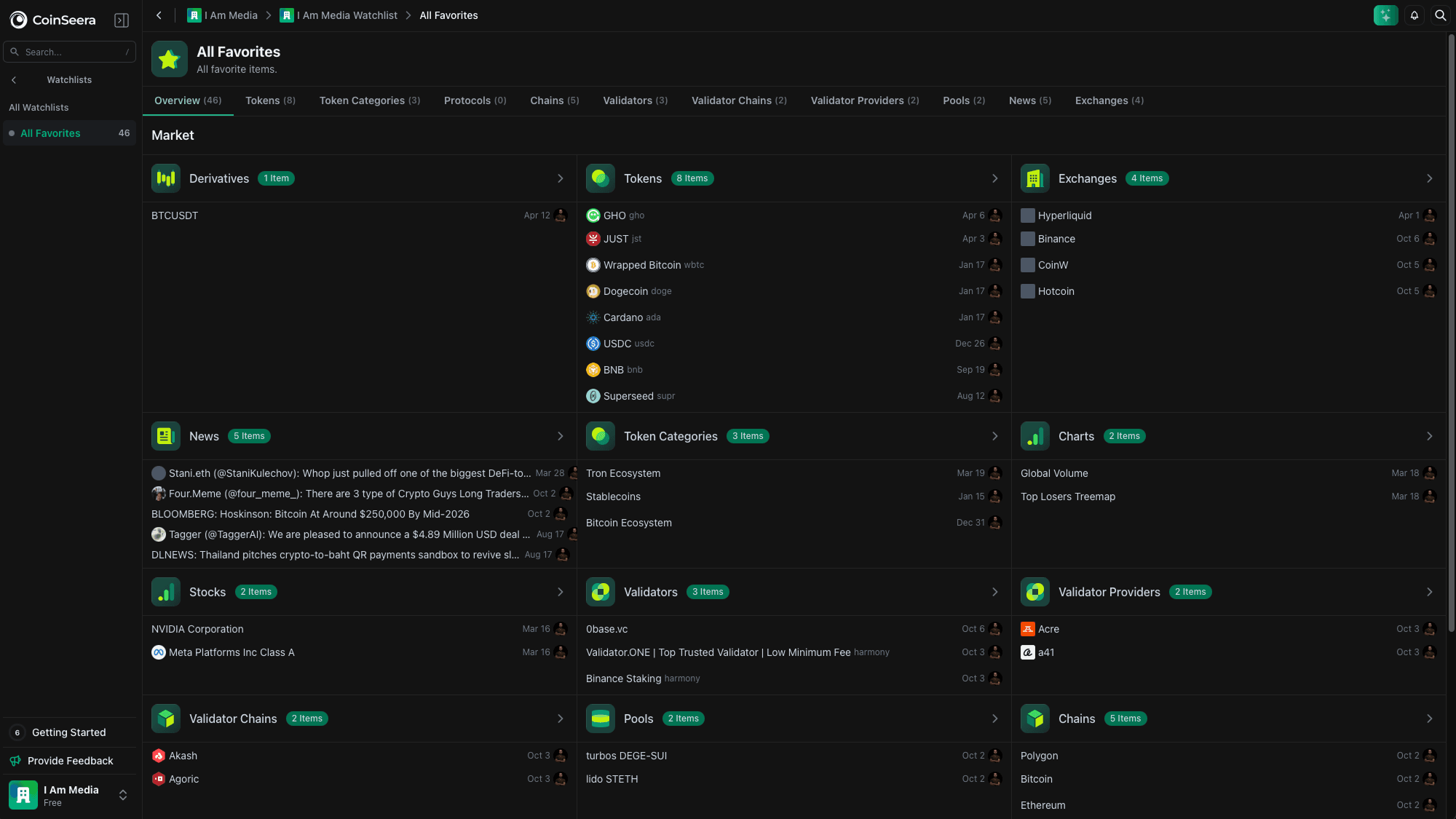Open notifications bell icon
Viewport: 1456px width, 819px height.
point(1414,15)
